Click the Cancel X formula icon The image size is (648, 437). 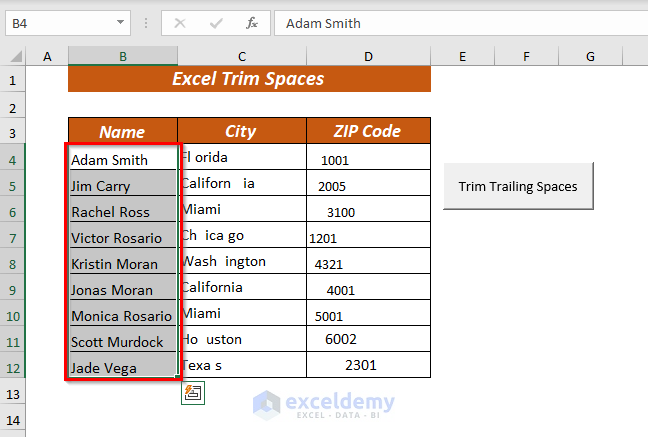pos(180,23)
